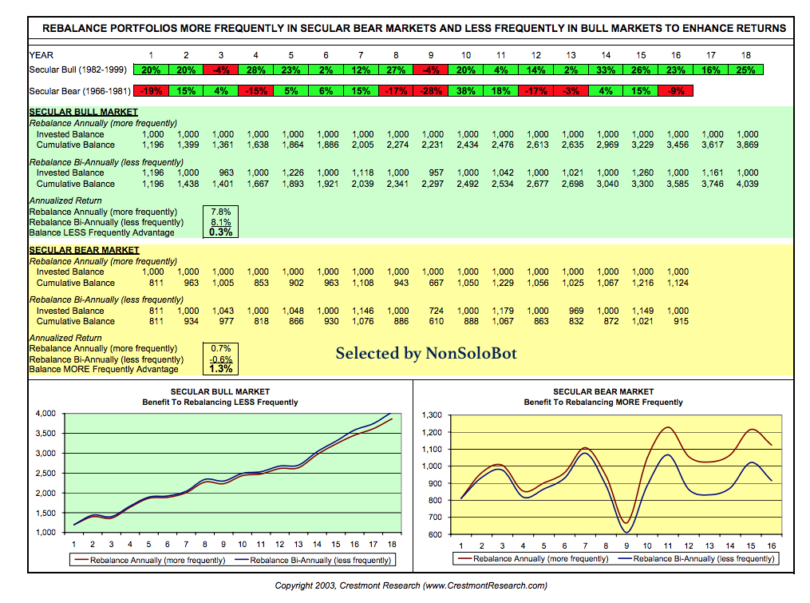810x603 pixels.
Task: Click the red -28% Secular Bear cell
Action: (x=431, y=93)
